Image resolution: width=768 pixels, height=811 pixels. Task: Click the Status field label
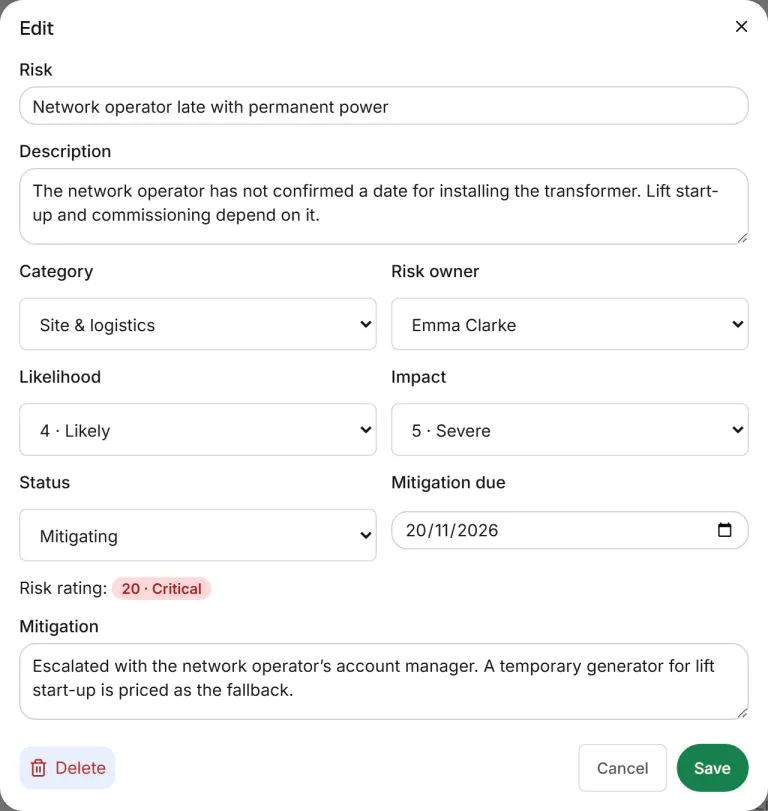[x=44, y=483]
